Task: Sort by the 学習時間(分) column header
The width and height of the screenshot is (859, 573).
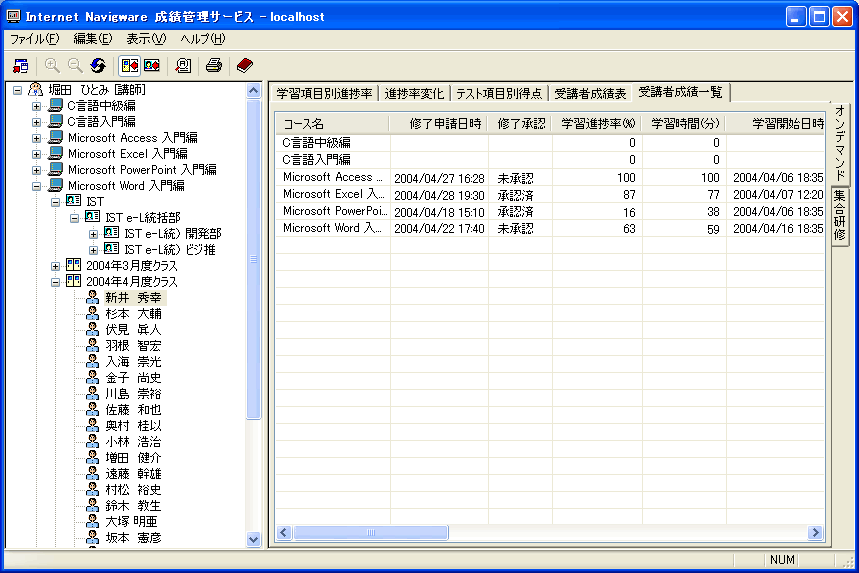Action: coord(684,124)
